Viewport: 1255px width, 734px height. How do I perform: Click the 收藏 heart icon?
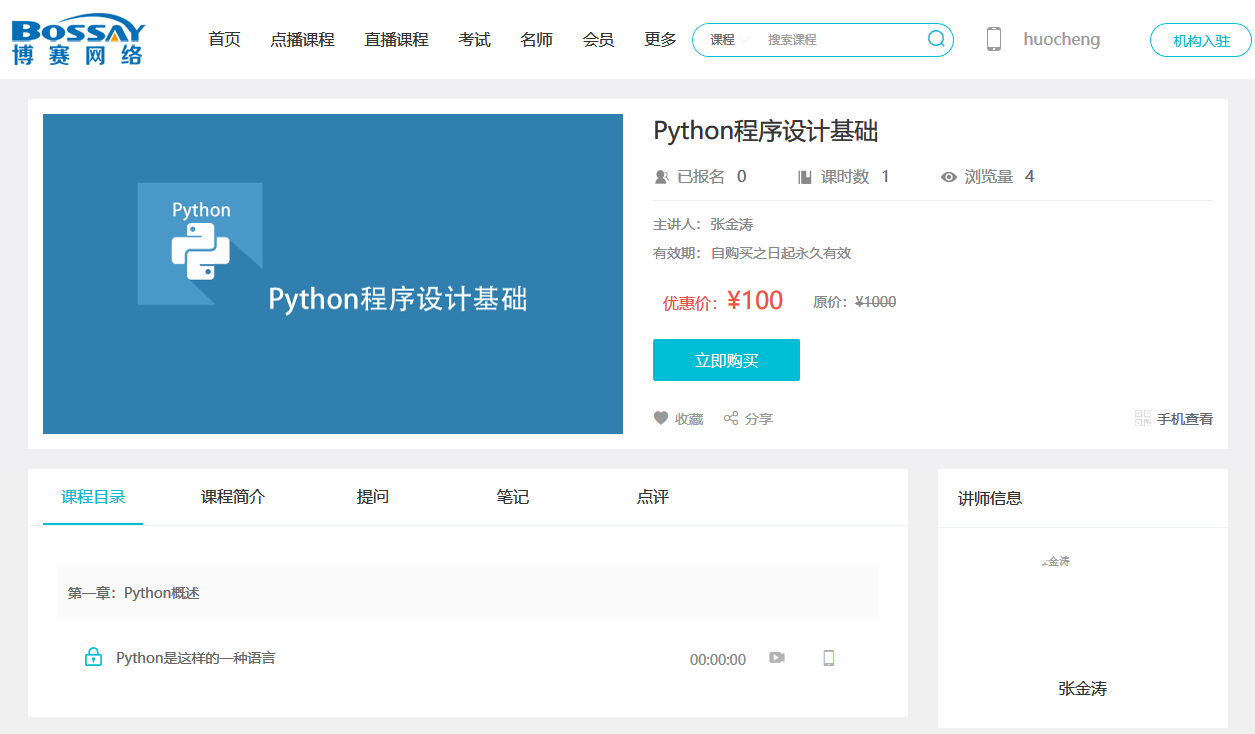click(x=661, y=418)
